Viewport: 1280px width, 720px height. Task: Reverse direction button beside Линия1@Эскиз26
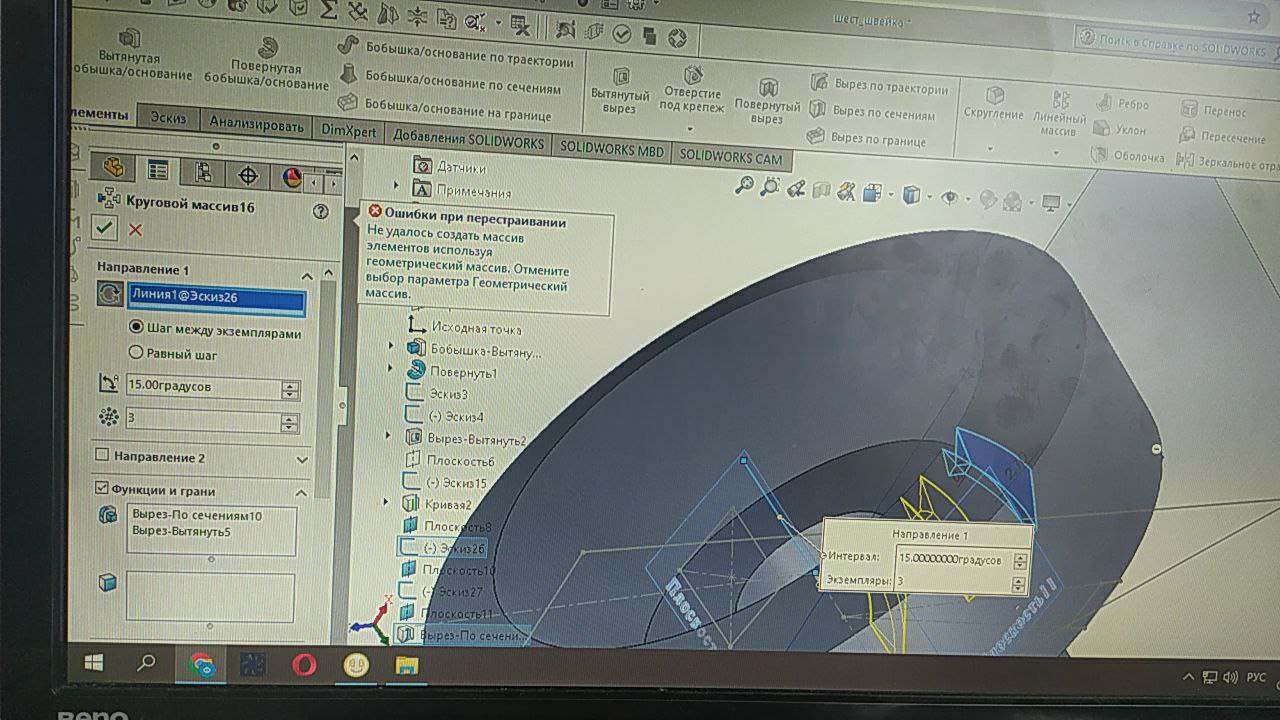coord(109,294)
